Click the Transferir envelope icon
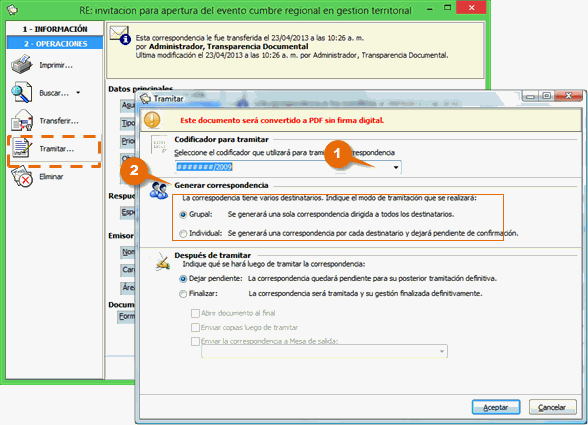Viewport: 588px width, 425px height. point(22,120)
